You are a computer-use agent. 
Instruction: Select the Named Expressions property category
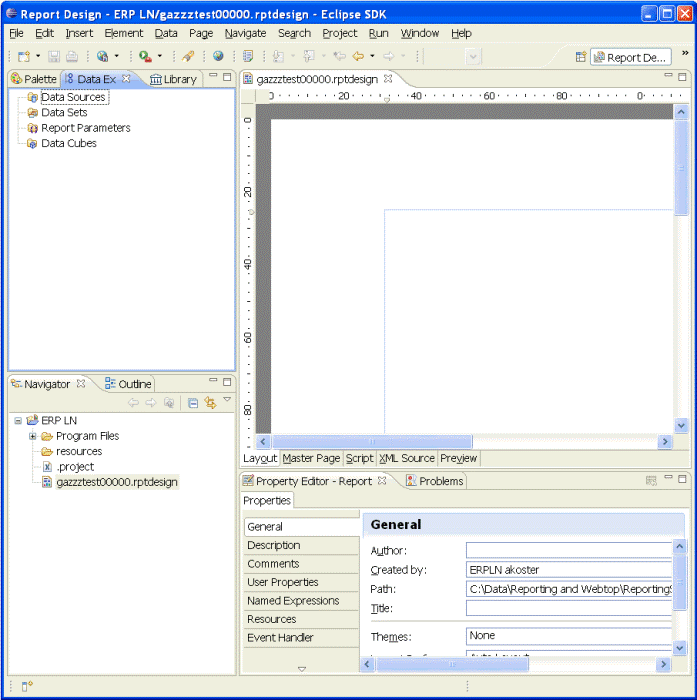(293, 601)
